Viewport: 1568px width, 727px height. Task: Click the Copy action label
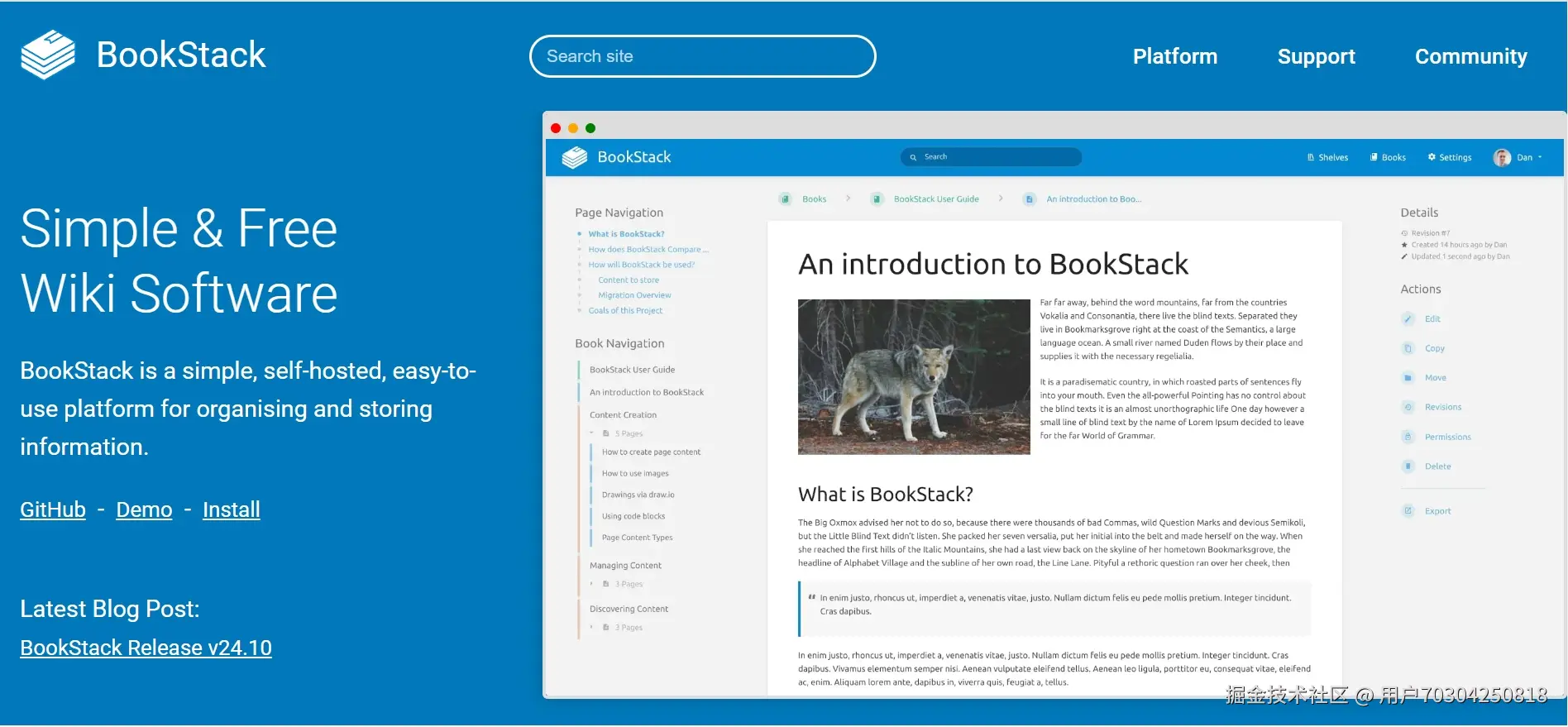(x=1434, y=349)
